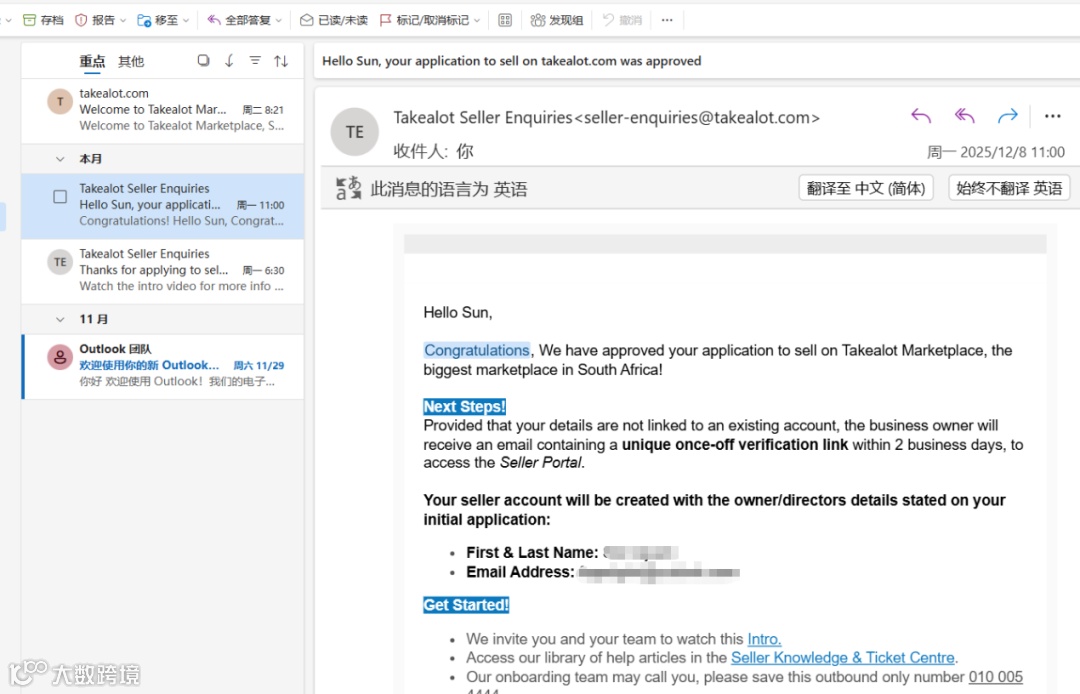Open the Outlook team (Outlook 团队) welcome email

(163, 366)
